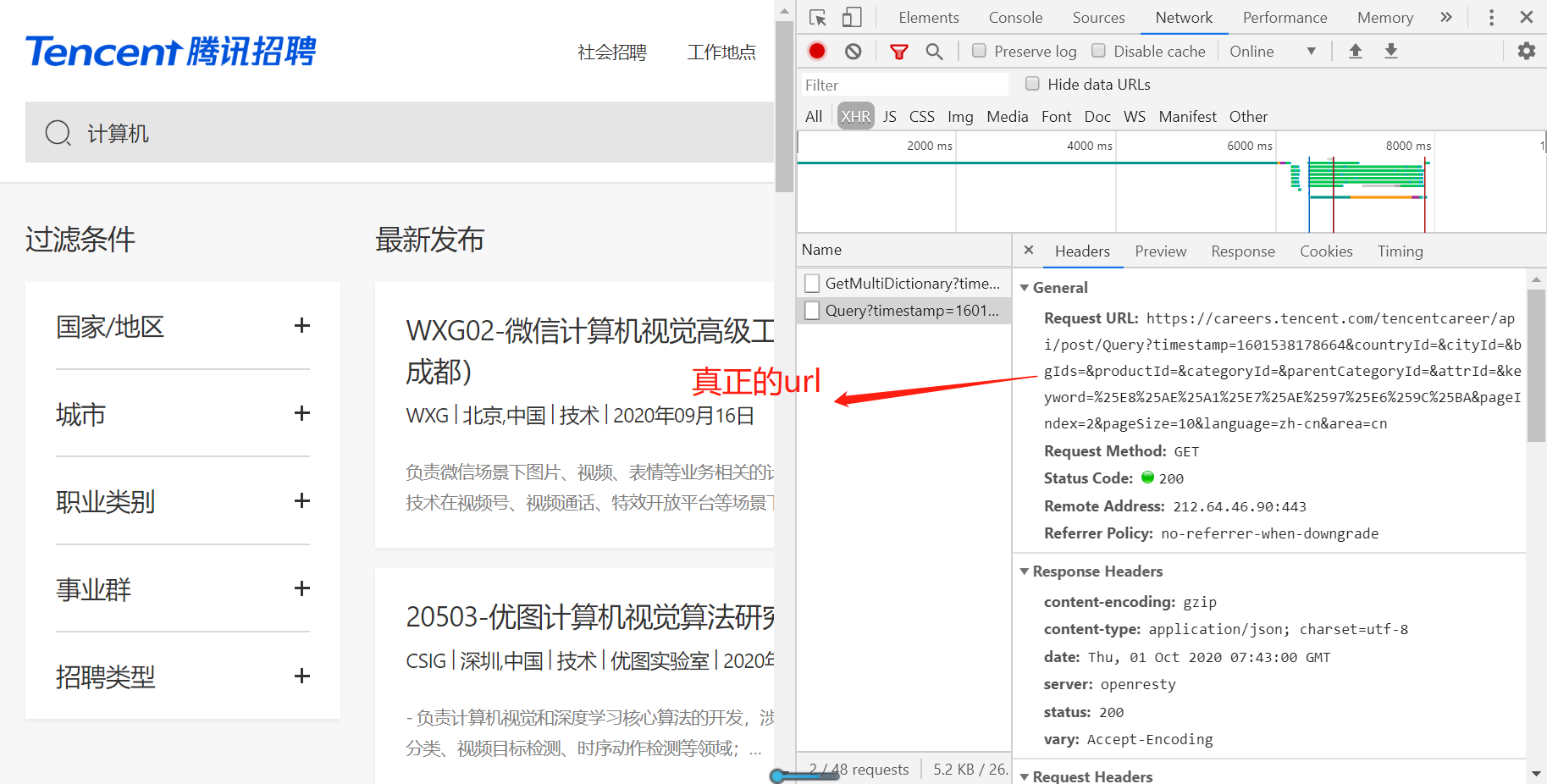This screenshot has width=1547, height=784.
Task: Open Network settings gear
Action: 1527,51
